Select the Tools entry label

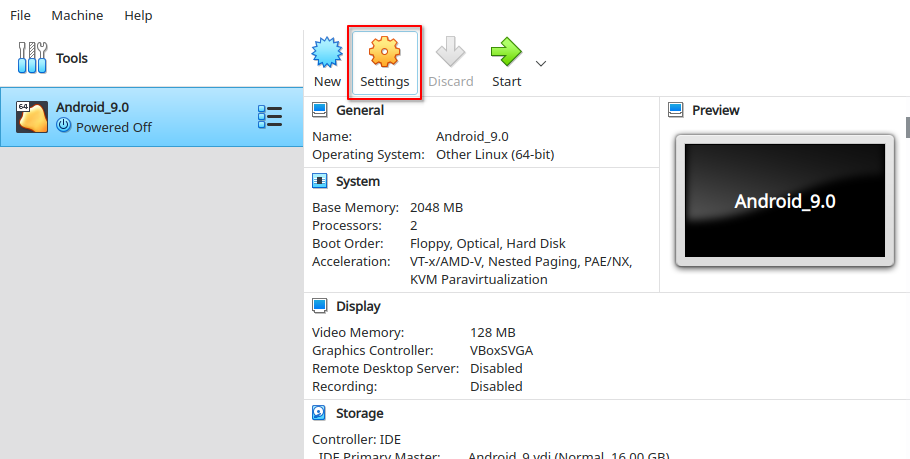tap(72, 58)
